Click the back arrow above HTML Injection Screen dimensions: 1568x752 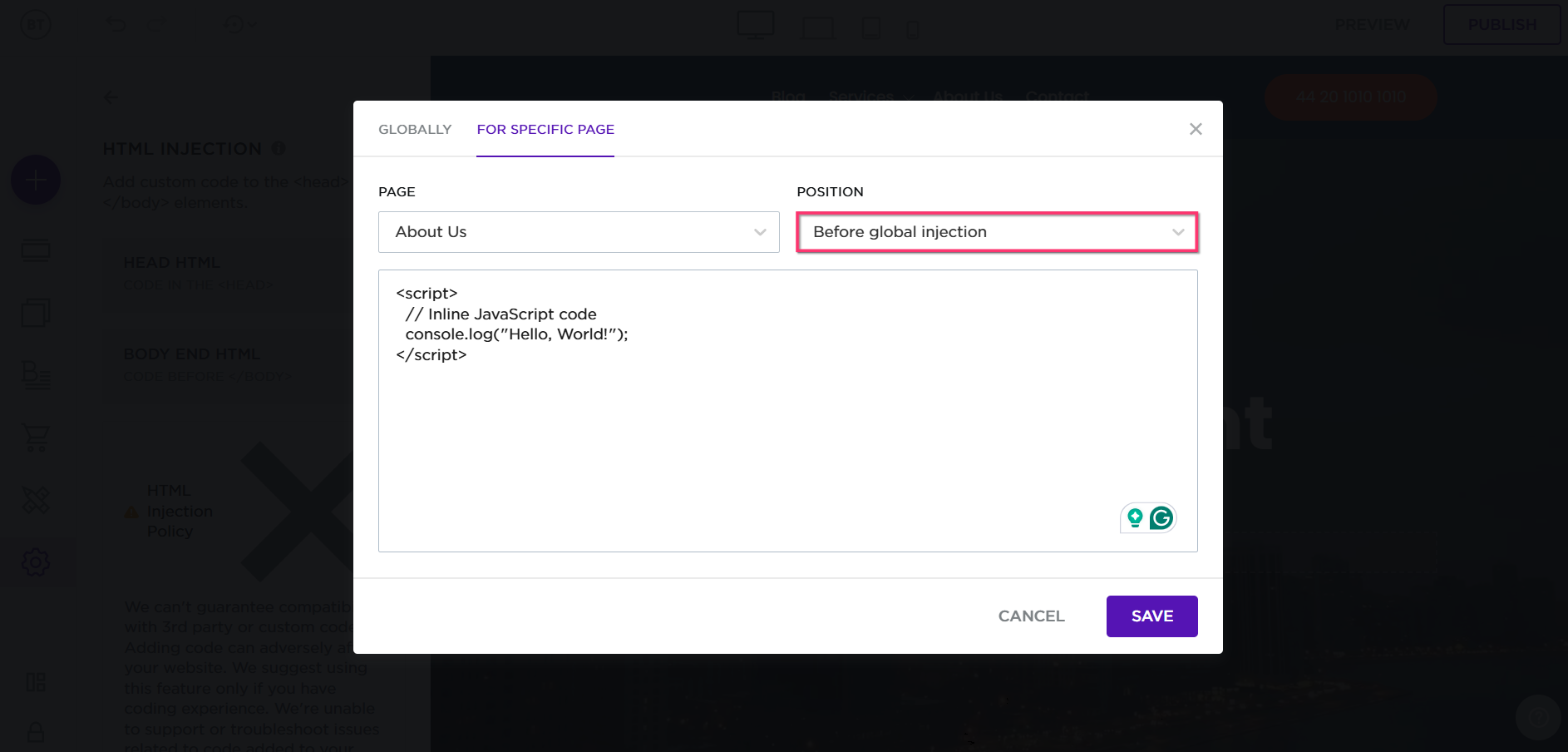111,98
